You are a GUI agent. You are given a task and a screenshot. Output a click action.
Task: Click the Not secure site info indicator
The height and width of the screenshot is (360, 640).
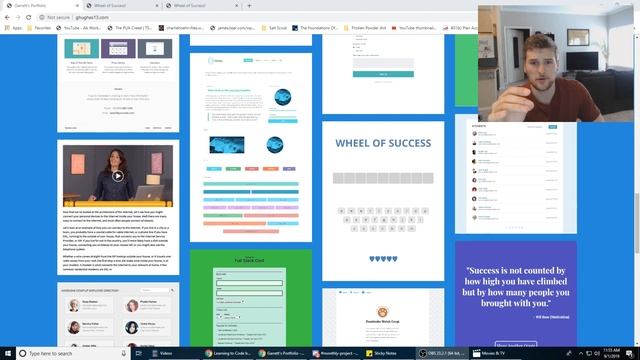[x=55, y=18]
